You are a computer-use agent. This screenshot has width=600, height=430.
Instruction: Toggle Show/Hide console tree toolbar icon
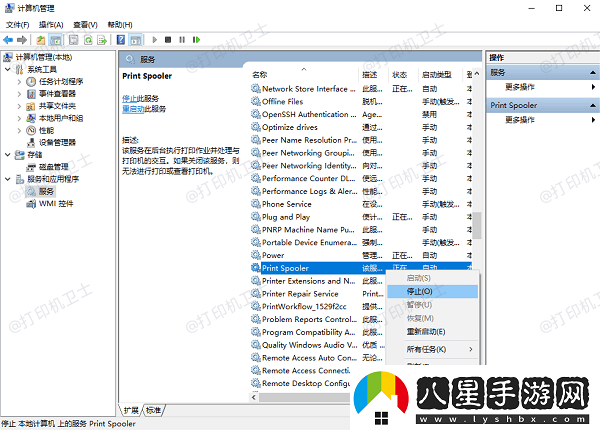55,39
